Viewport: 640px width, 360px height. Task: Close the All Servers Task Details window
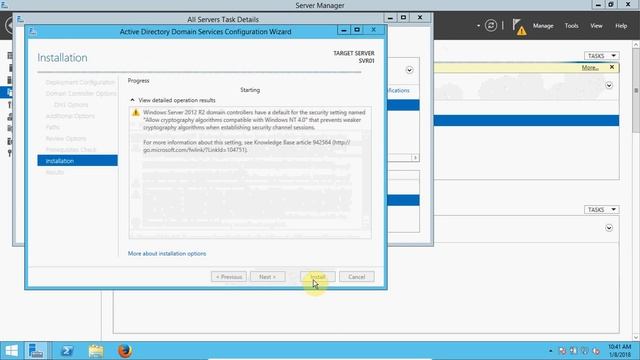[420, 18]
